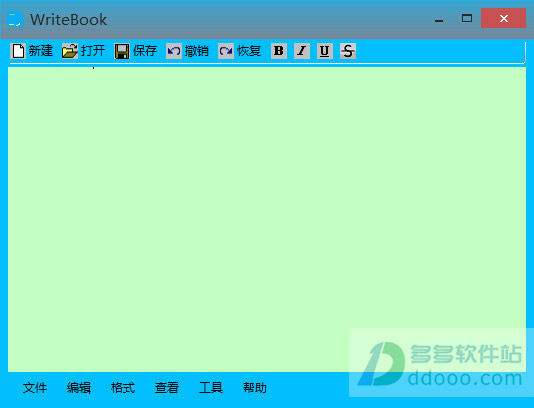Open the 文件 (File) menu
This screenshot has width=534, height=408.
tap(35, 388)
